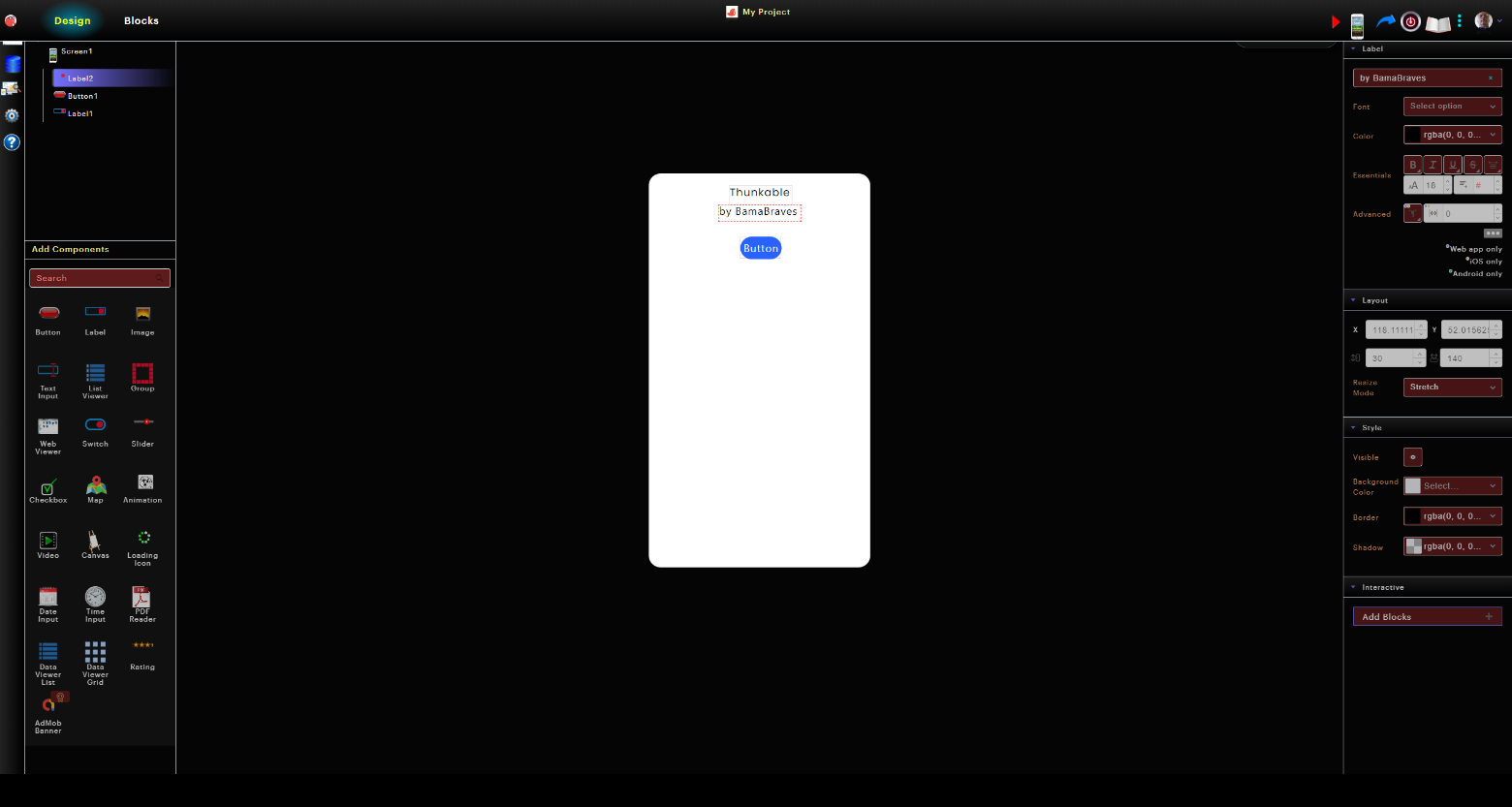Add an Image component from palette
Screen dimensions: 1512x807
click(142, 321)
